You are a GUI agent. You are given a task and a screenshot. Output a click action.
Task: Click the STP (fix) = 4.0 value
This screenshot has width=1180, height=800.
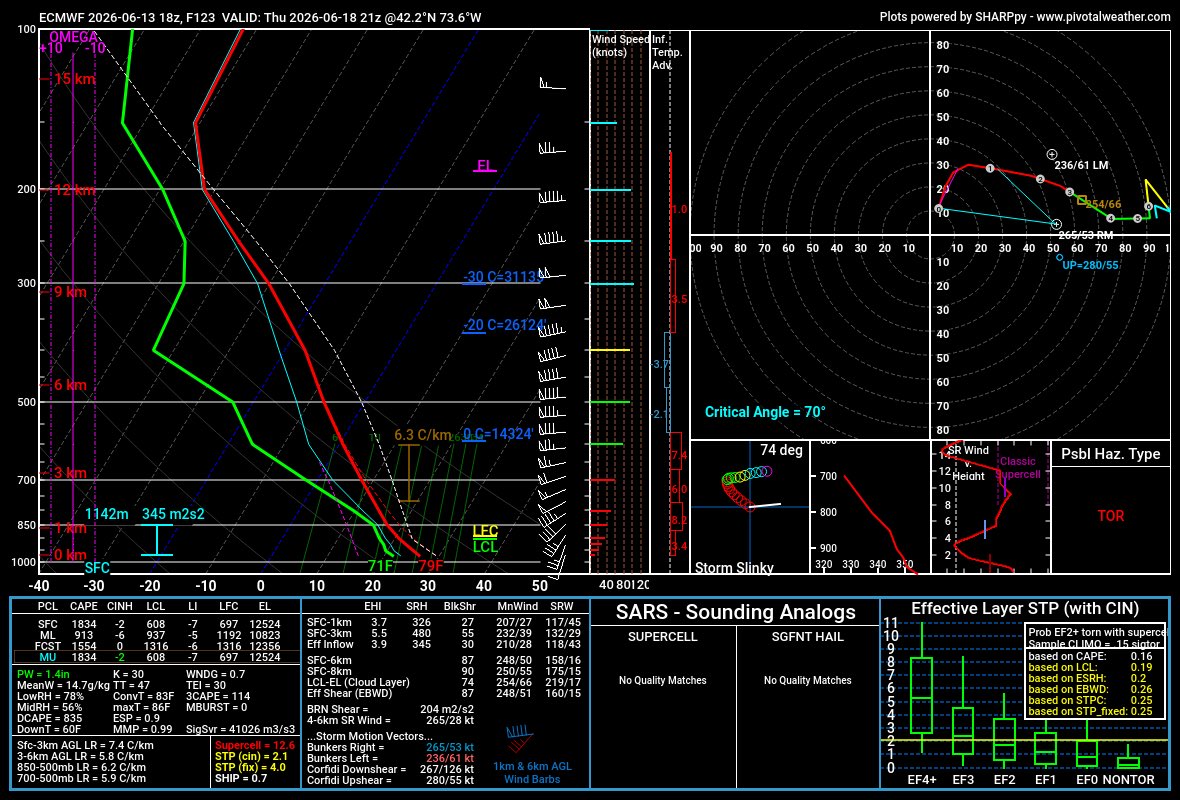pyautogui.click(x=251, y=767)
